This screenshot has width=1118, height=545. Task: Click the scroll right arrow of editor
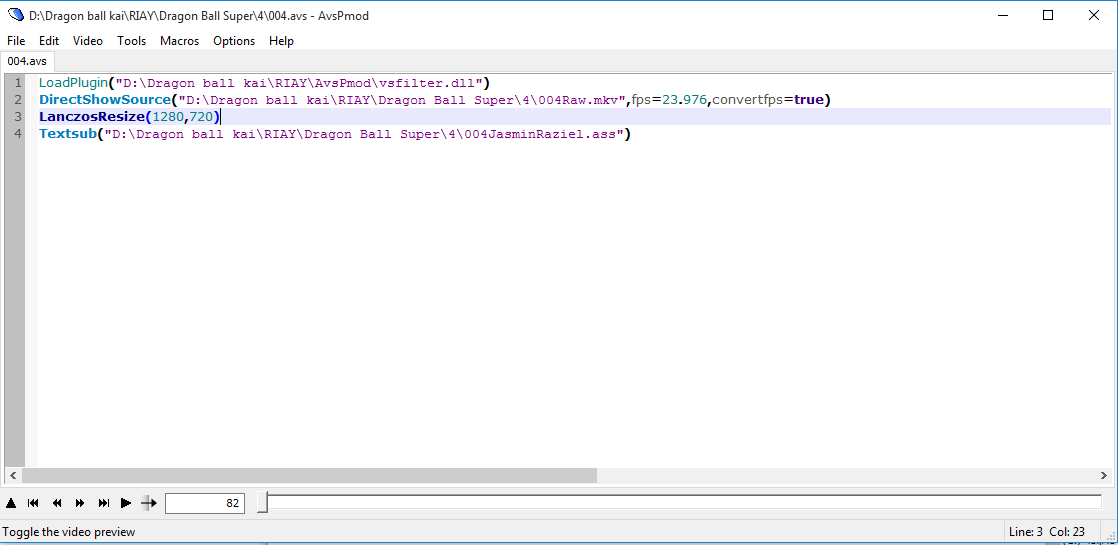click(1104, 475)
